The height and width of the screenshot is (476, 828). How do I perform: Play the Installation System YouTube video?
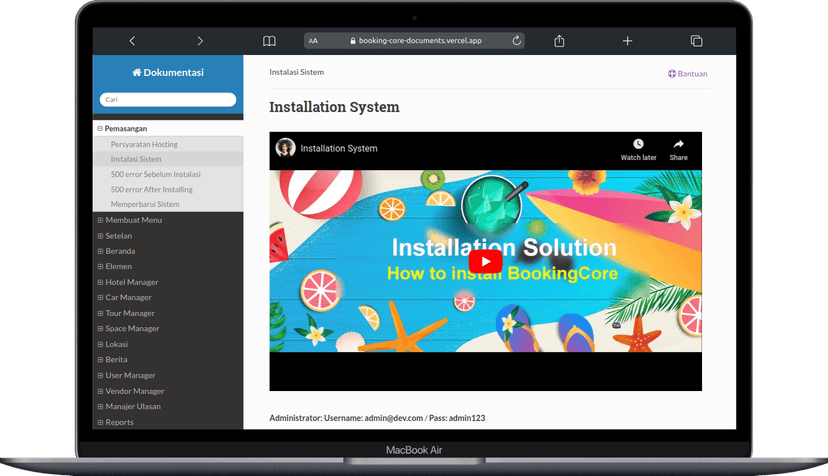tap(485, 262)
